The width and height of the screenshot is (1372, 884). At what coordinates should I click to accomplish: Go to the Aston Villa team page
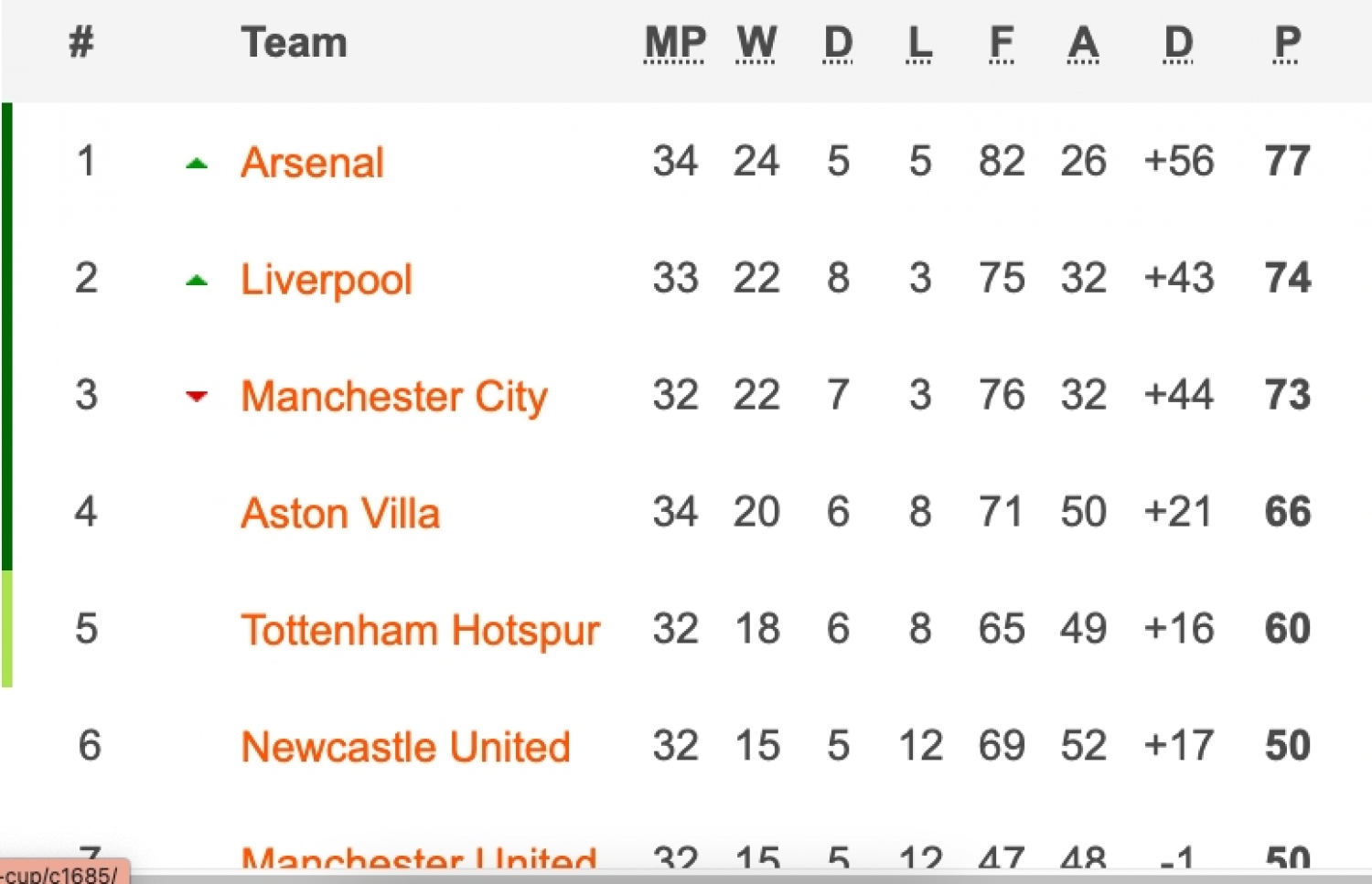[x=340, y=513]
